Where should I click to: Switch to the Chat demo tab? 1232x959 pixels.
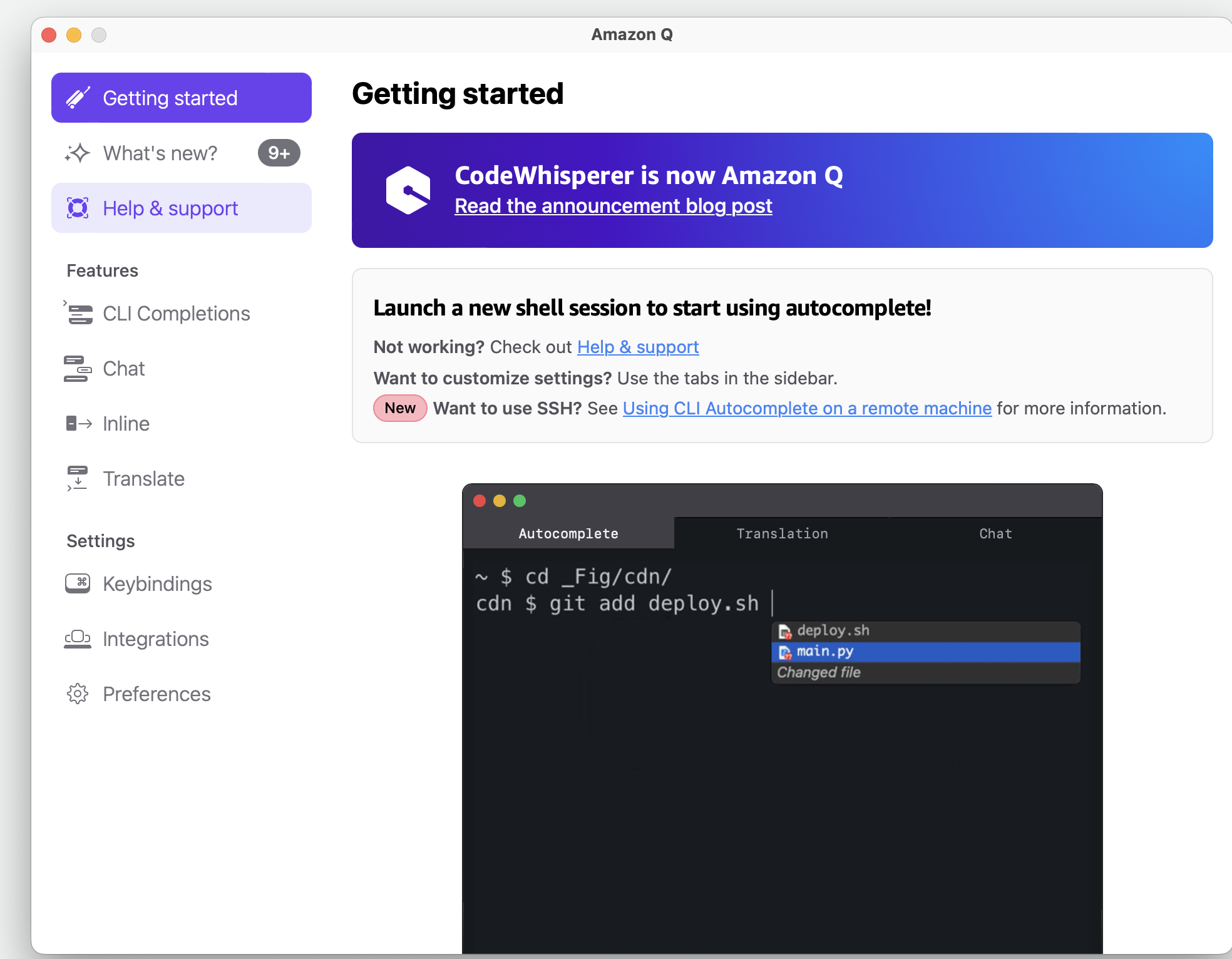[x=995, y=533]
